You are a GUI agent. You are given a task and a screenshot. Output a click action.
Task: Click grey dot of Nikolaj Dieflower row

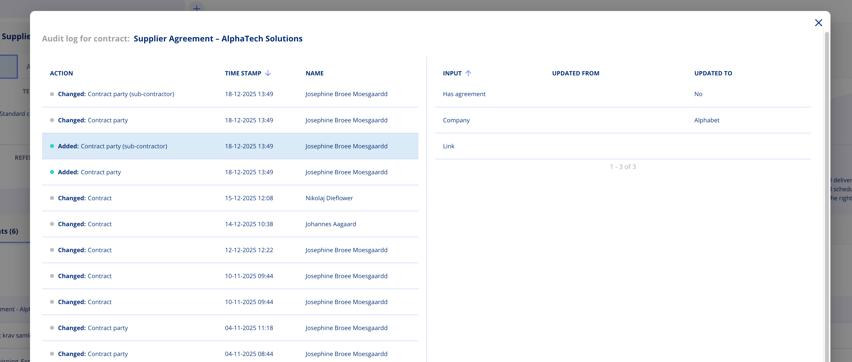pos(52,198)
